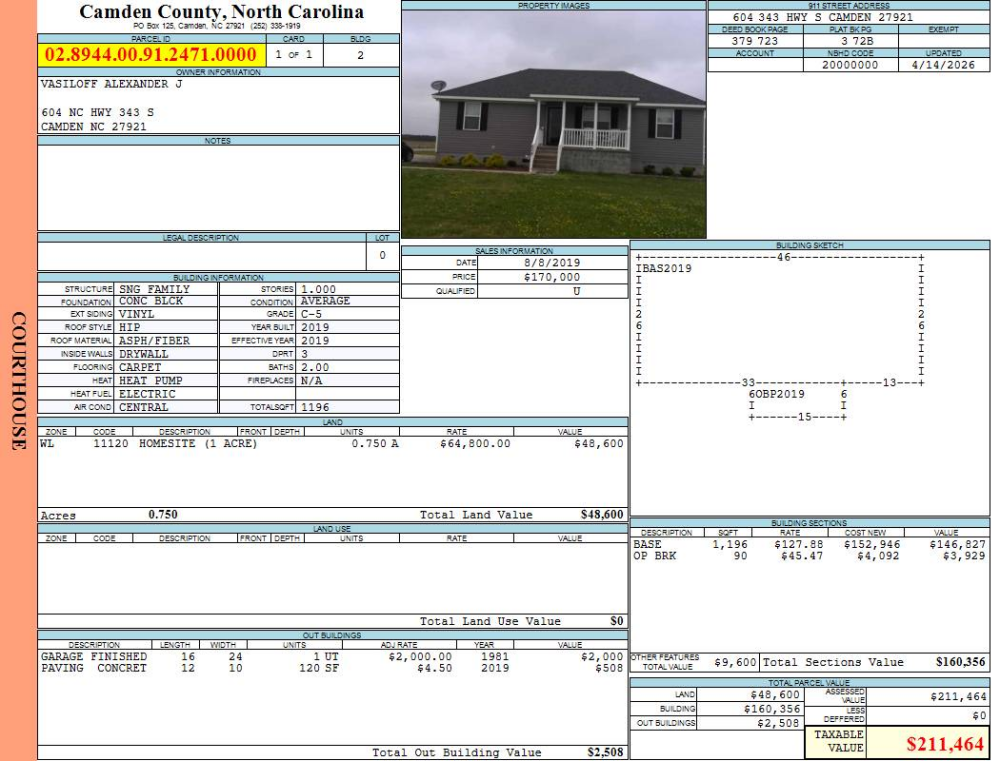Screen dimensions: 1000x761
Task: Select inside walls value DRYWALL
Action: pyautogui.click(x=143, y=354)
